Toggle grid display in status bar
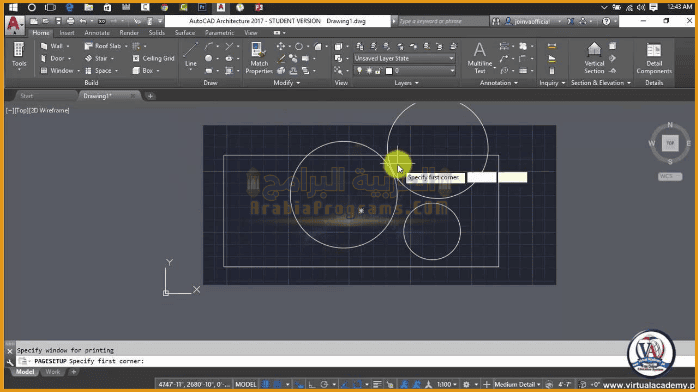Image resolution: width=698 pixels, height=392 pixels. [266, 384]
